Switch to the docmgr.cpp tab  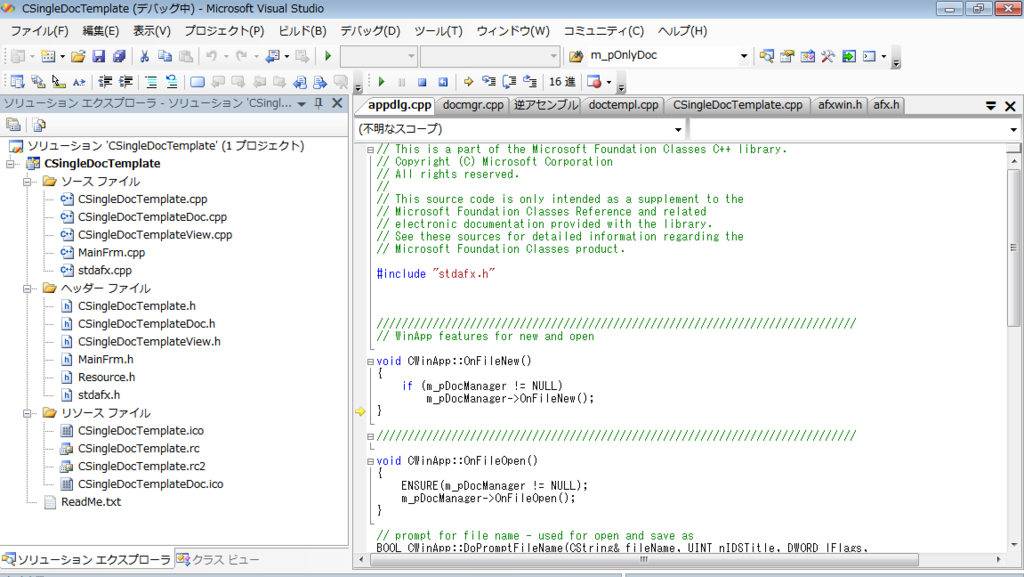473,104
